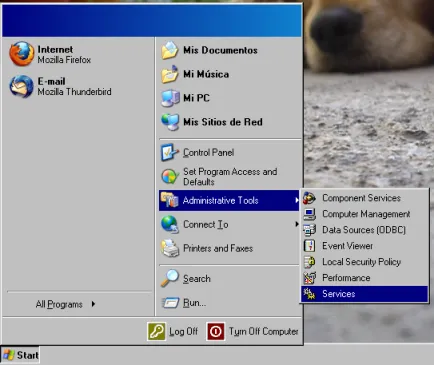Click the Run... label
The height and width of the screenshot is (365, 434).
point(194,303)
